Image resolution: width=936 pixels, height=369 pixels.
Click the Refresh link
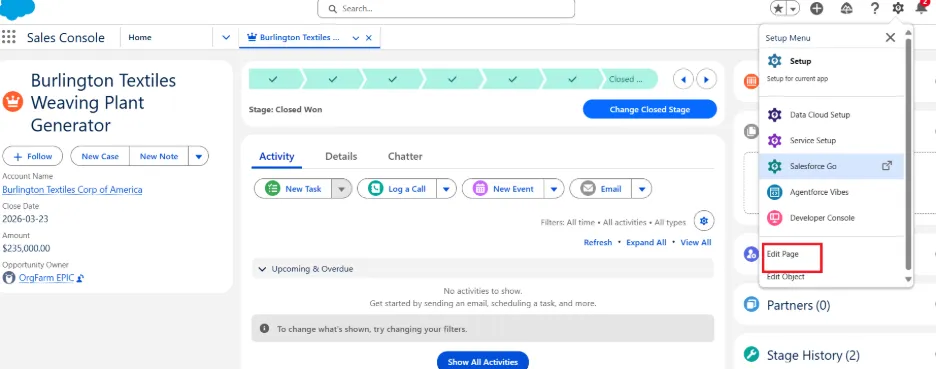598,242
